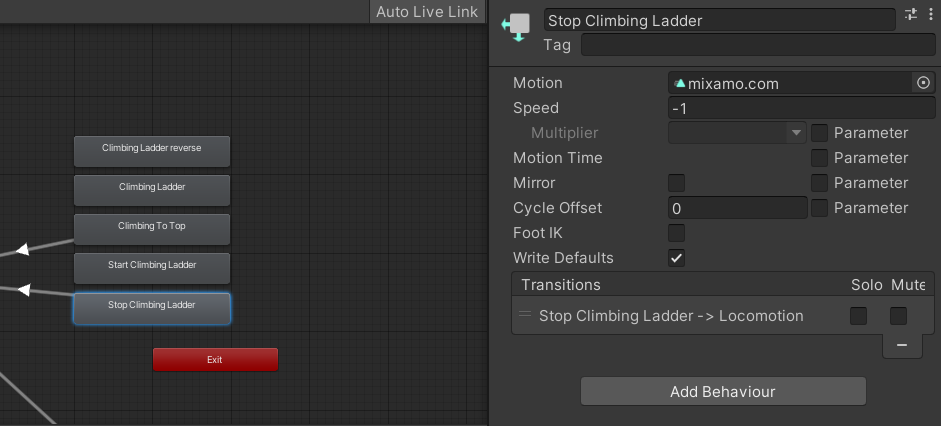Enable Solo for the Locomotion transition
The height and width of the screenshot is (426, 941).
click(x=858, y=316)
